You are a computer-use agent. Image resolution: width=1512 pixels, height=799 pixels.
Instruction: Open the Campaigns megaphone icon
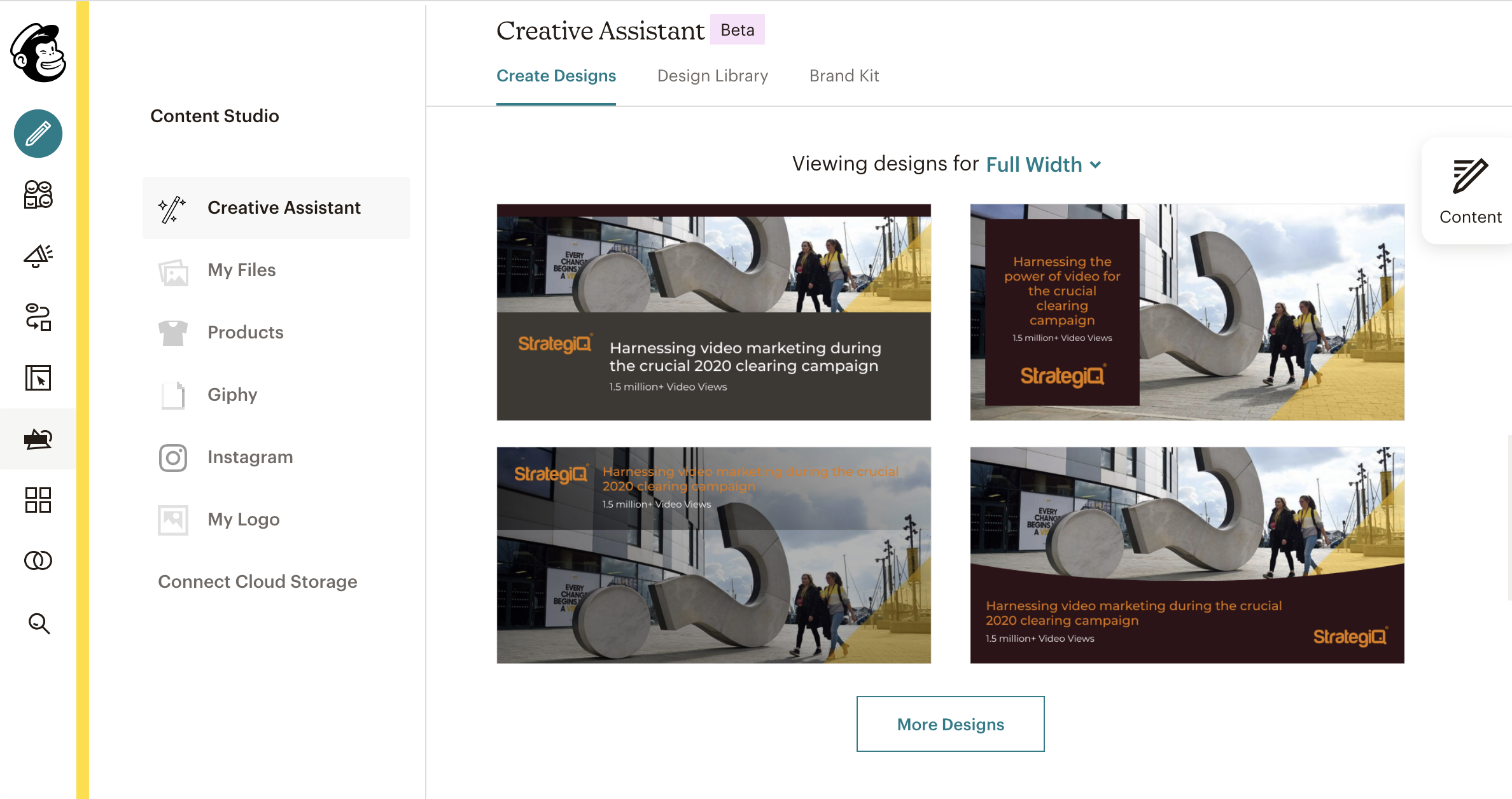point(38,256)
